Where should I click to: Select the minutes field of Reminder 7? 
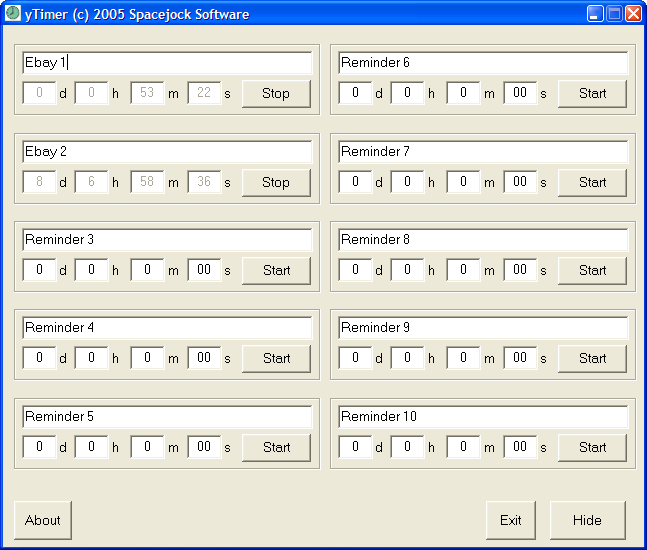(x=463, y=182)
